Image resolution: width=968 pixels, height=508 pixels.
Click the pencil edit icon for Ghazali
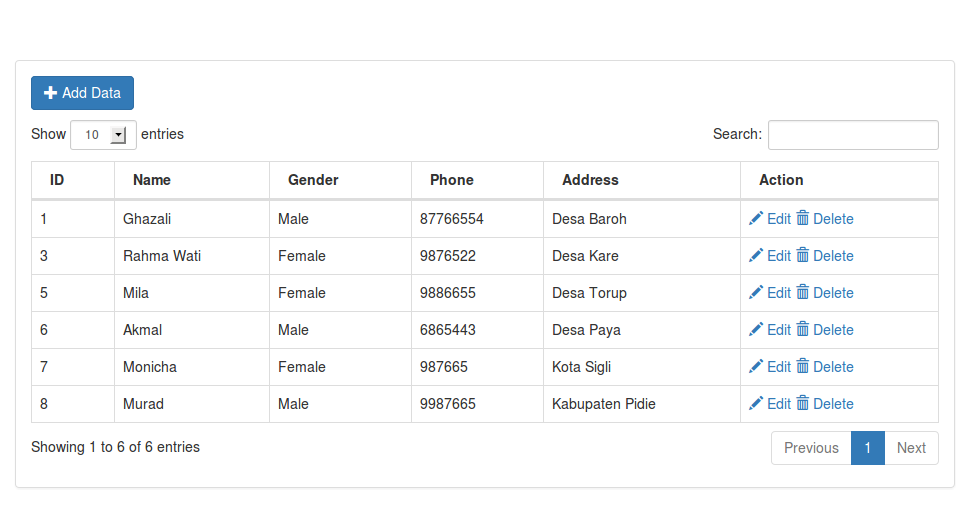[756, 219]
